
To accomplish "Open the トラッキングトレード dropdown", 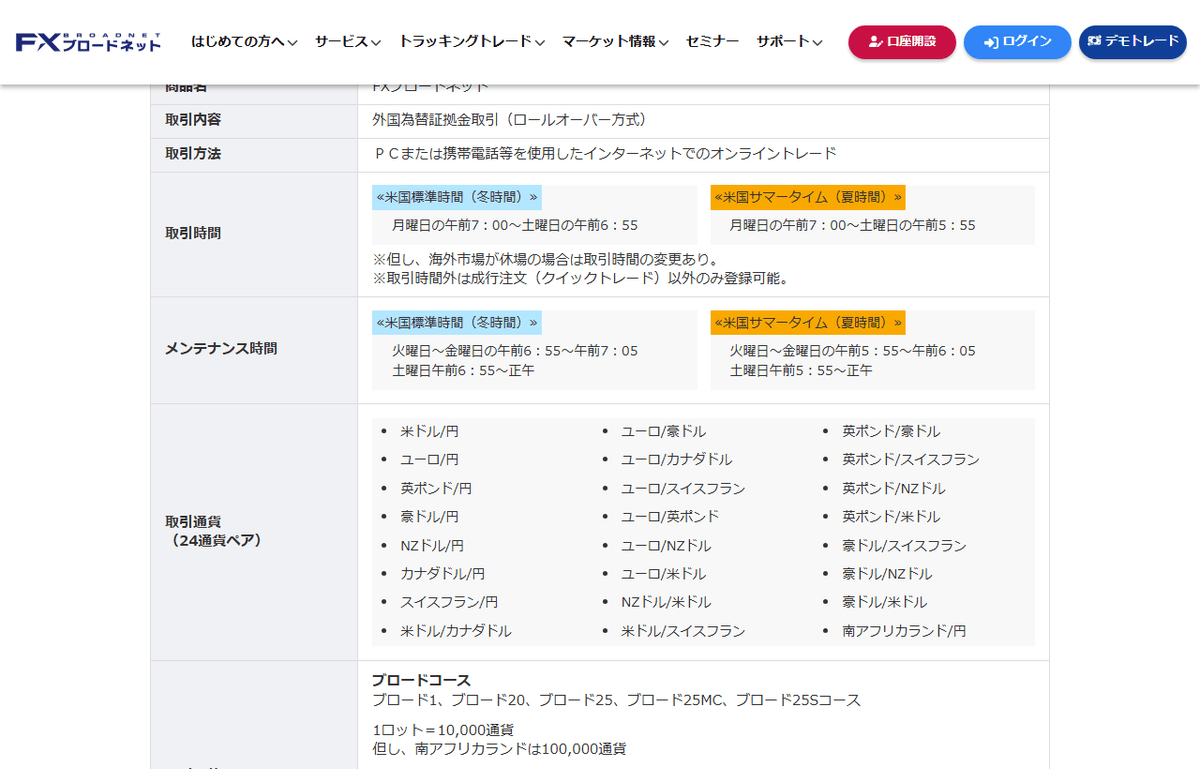I will pos(471,42).
